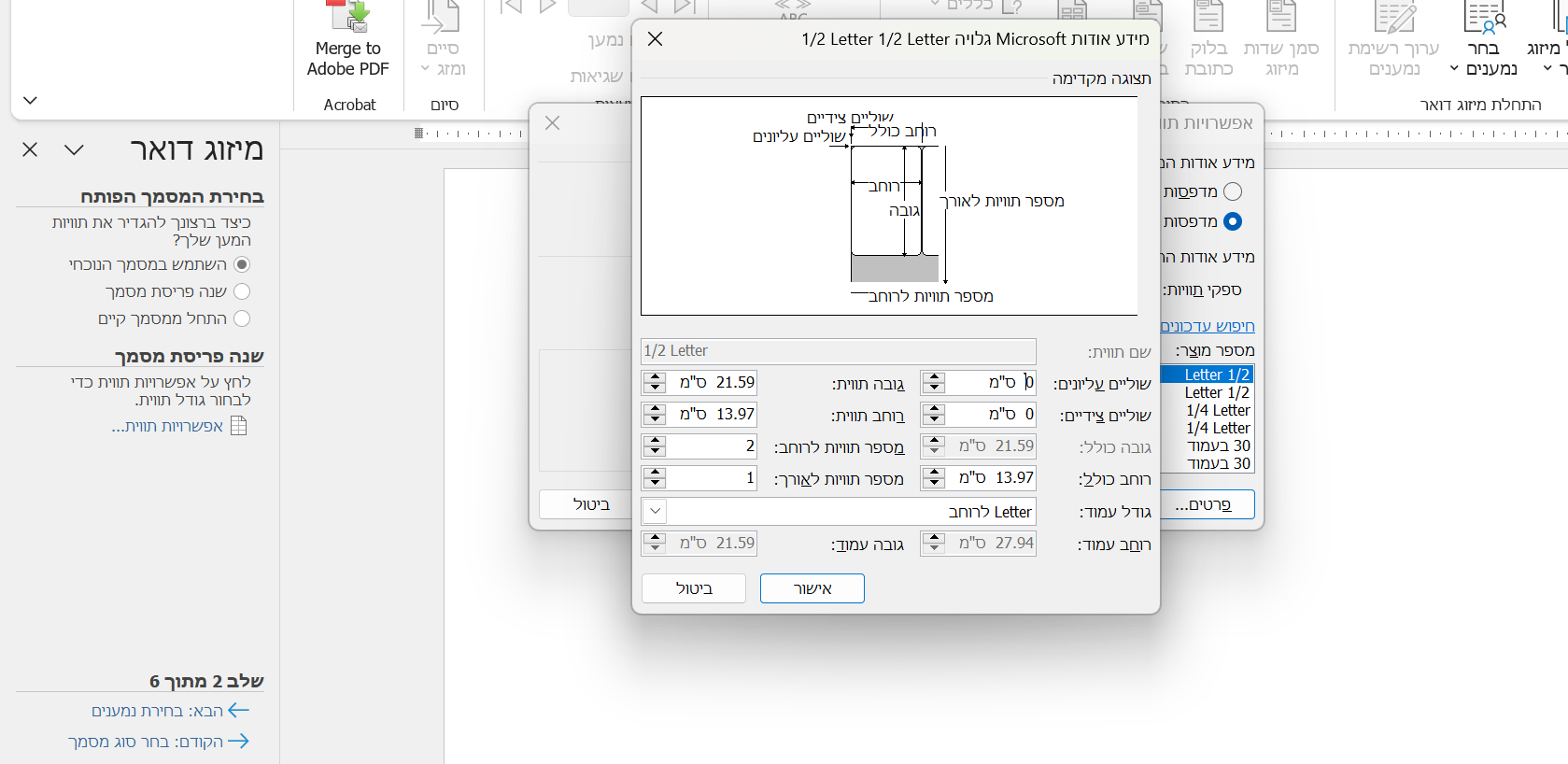Click אישור (OK) in label details dialog
The width and height of the screenshot is (1568, 764).
coord(812,588)
